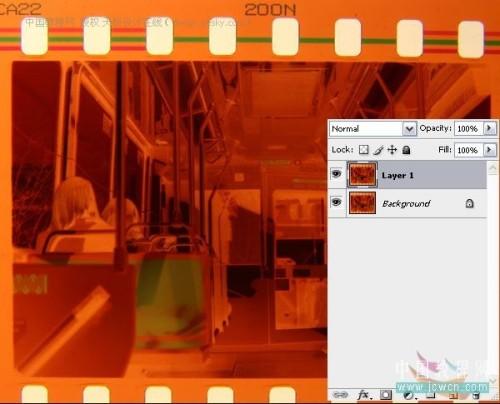Click the link layers chain icon
Screen dimensions: 500x404
pos(340,395)
